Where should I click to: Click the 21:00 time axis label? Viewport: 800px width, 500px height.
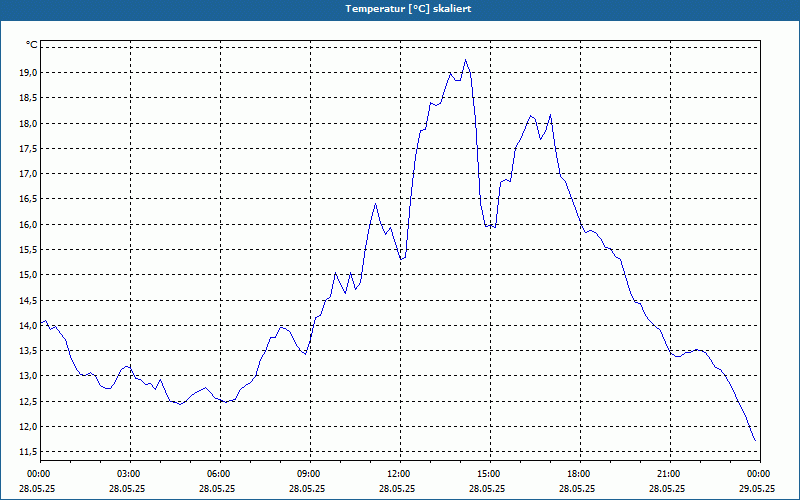tap(670, 474)
